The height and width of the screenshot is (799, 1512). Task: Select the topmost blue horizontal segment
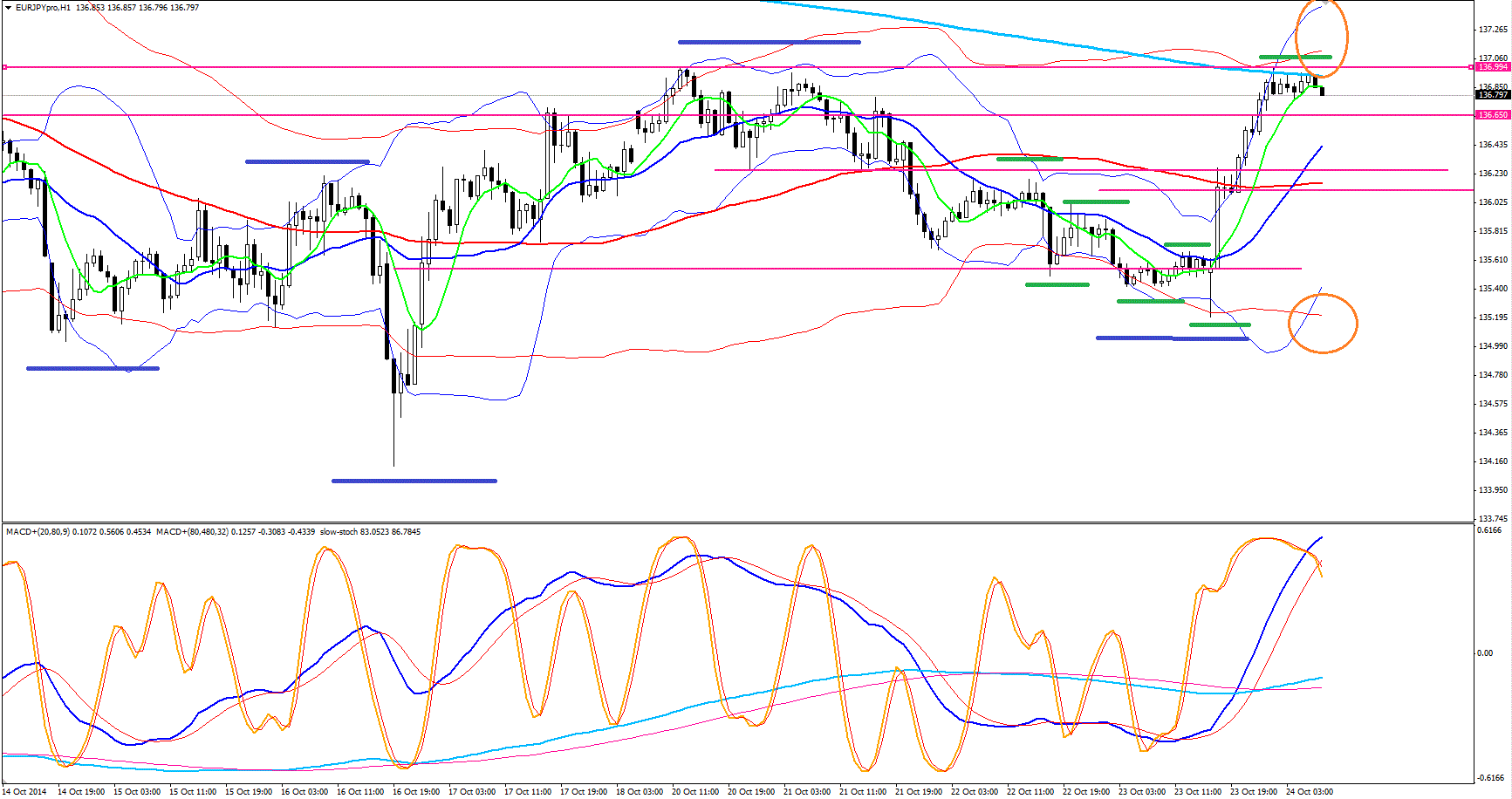coord(769,42)
